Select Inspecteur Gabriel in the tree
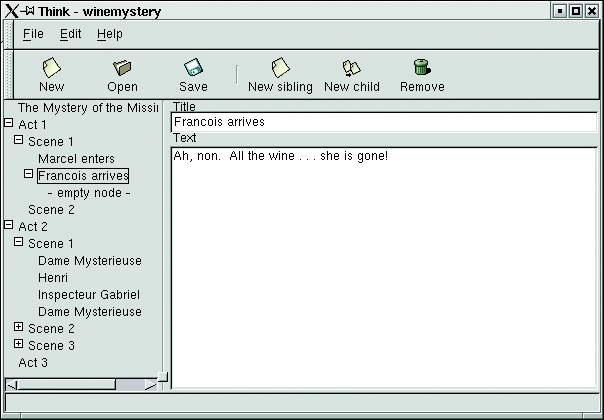 coord(88,294)
